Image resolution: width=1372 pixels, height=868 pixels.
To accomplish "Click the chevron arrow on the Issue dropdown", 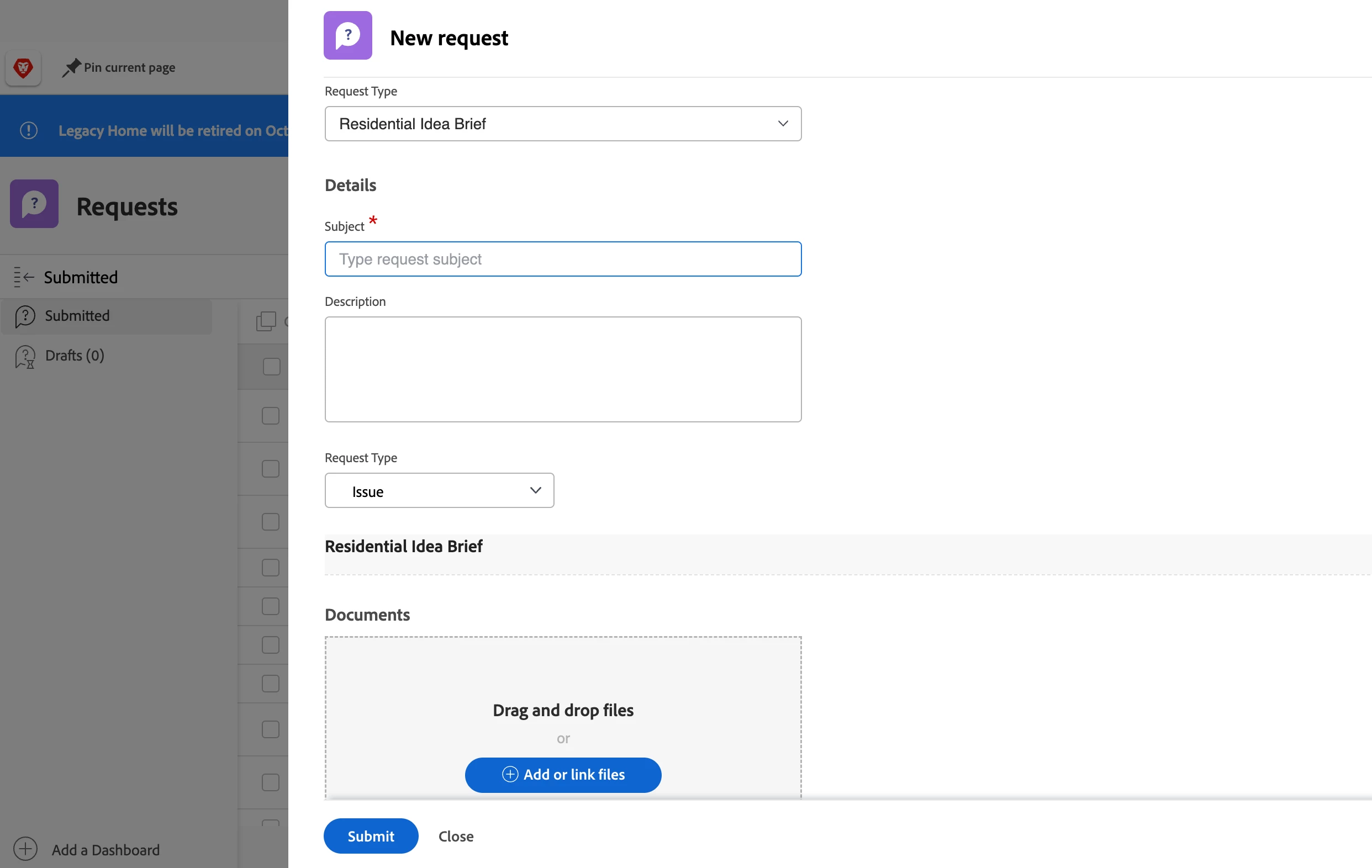I will [x=535, y=490].
